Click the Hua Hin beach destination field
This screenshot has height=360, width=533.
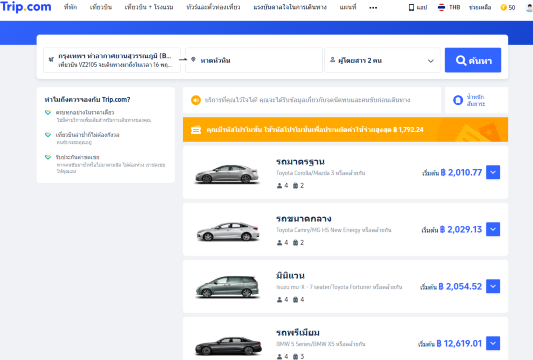(254, 60)
